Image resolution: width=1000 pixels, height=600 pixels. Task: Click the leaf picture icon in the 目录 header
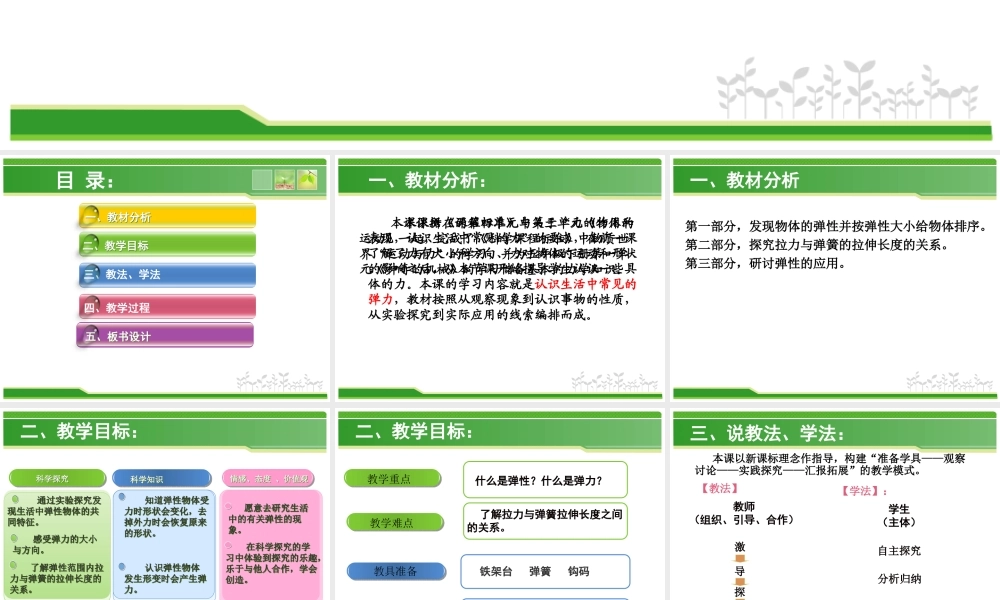click(307, 180)
